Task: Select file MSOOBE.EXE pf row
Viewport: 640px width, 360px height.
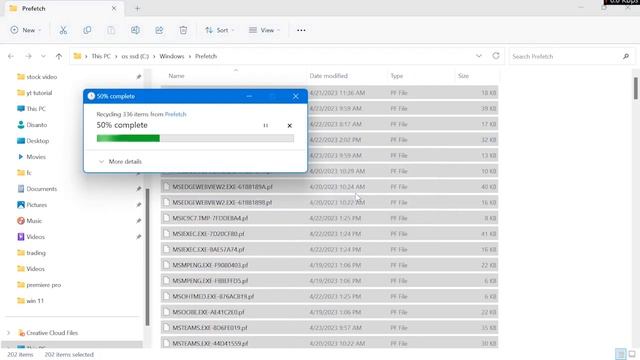Action: click(x=329, y=312)
